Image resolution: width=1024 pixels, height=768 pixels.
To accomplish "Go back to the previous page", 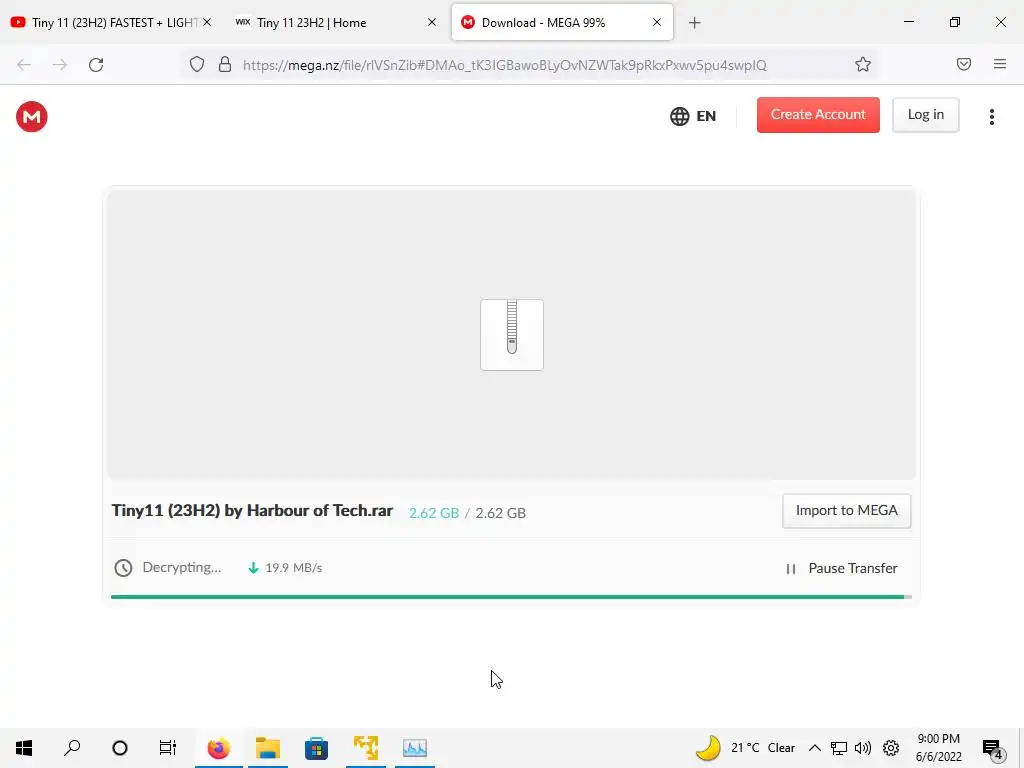I will pos(24,65).
